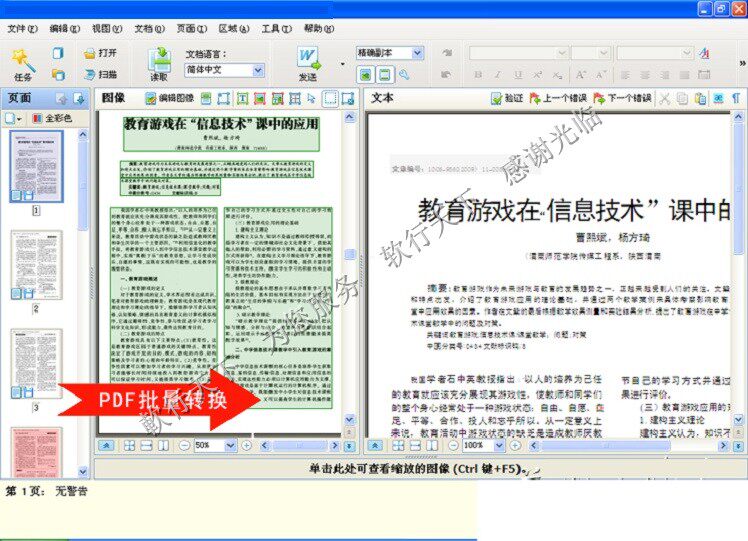The height and width of the screenshot is (541, 748).
Task: Open the image pane 50% zoom dropdown
Action: click(230, 446)
